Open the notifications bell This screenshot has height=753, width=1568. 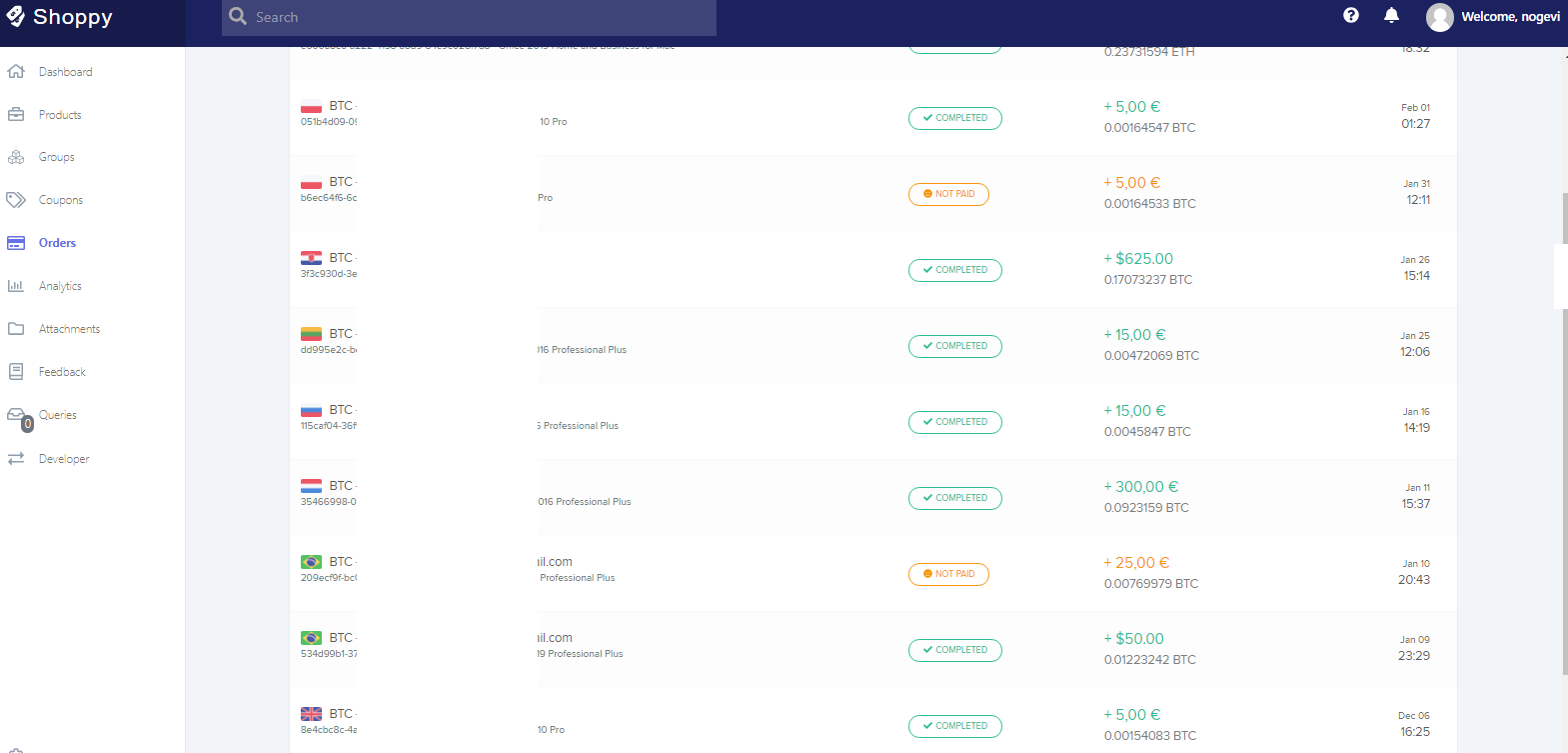(1391, 15)
